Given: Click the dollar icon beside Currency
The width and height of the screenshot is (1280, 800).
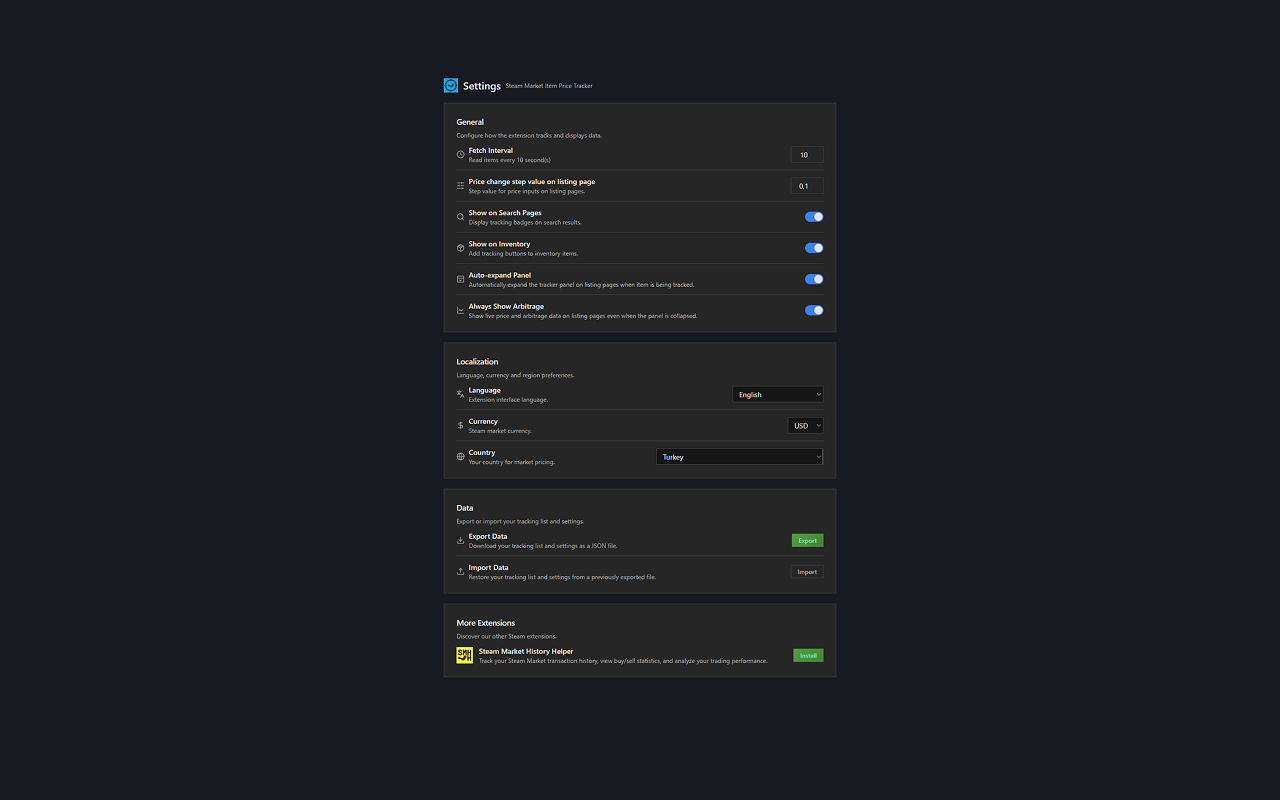Looking at the screenshot, I should (460, 425).
